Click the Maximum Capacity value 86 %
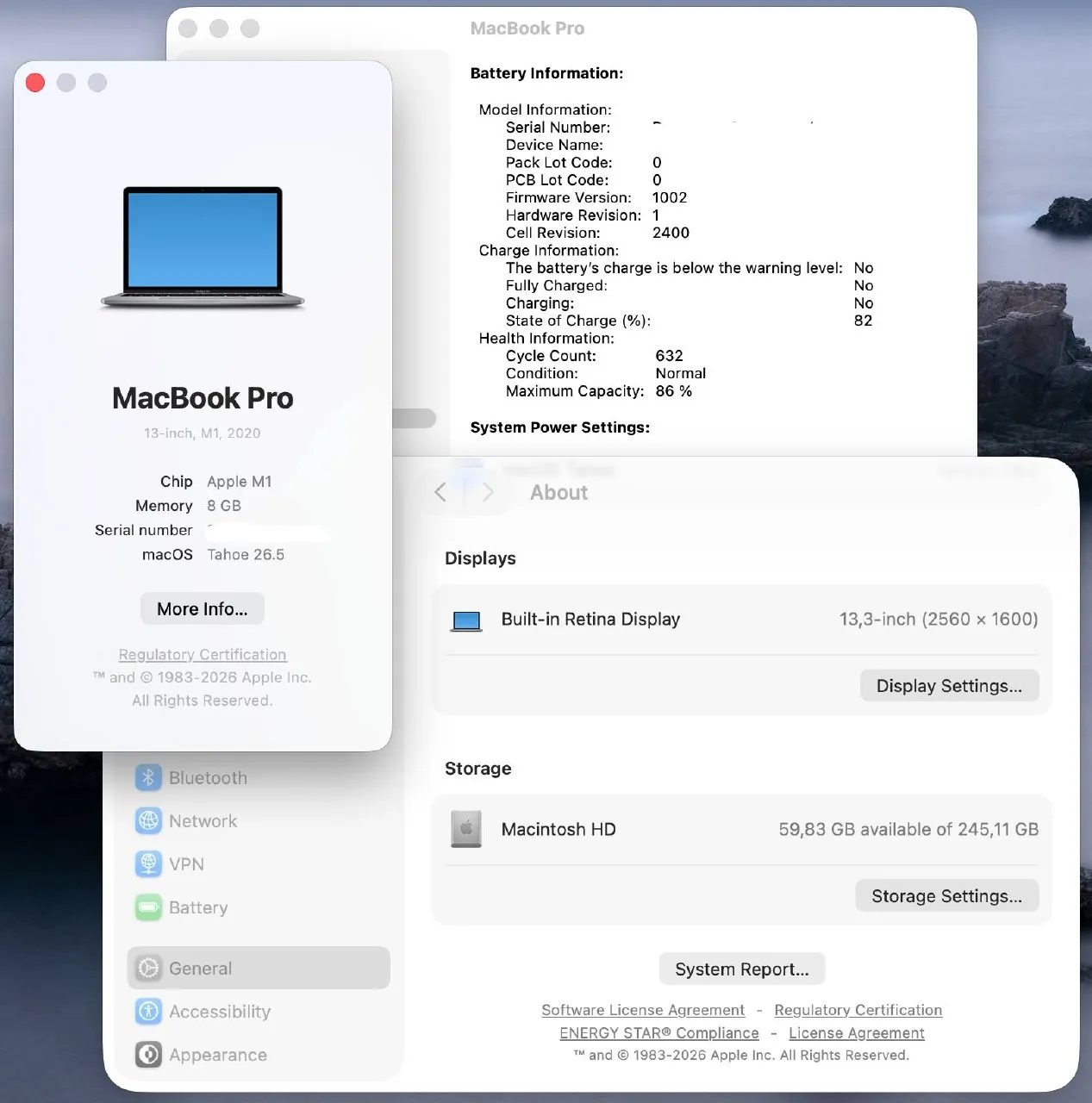The height and width of the screenshot is (1103, 1092). pyautogui.click(x=674, y=391)
